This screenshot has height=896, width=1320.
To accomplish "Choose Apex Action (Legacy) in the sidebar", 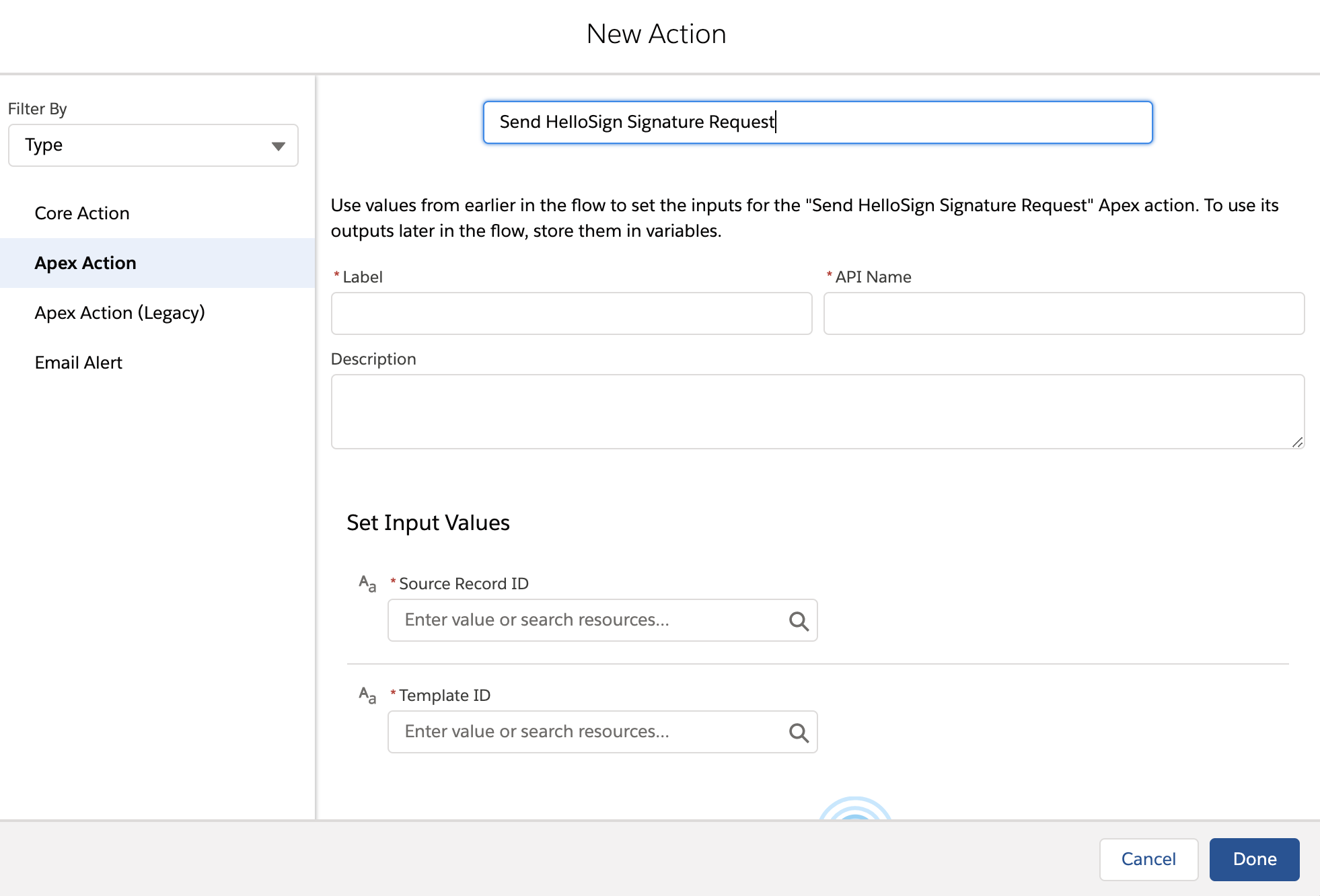I will click(120, 313).
